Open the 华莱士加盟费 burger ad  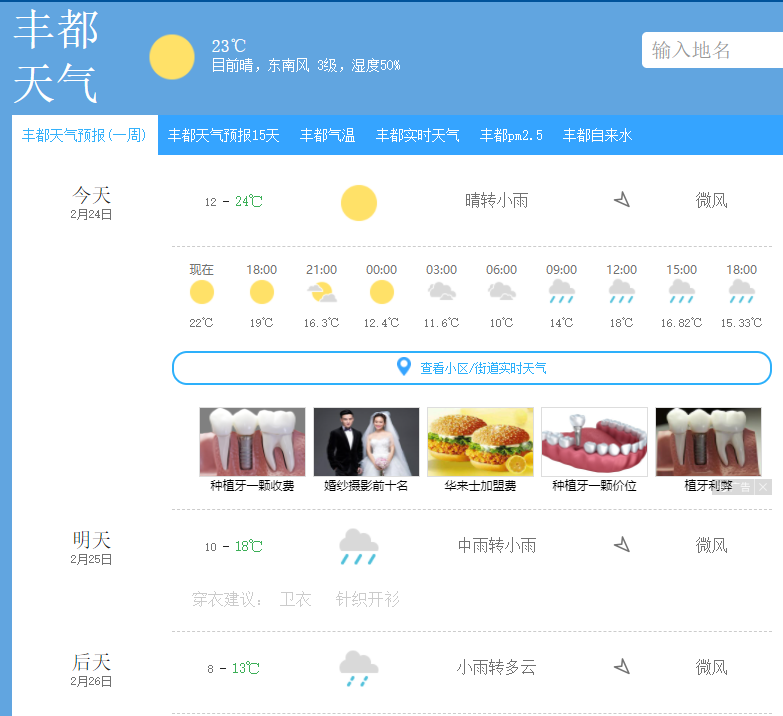click(480, 442)
